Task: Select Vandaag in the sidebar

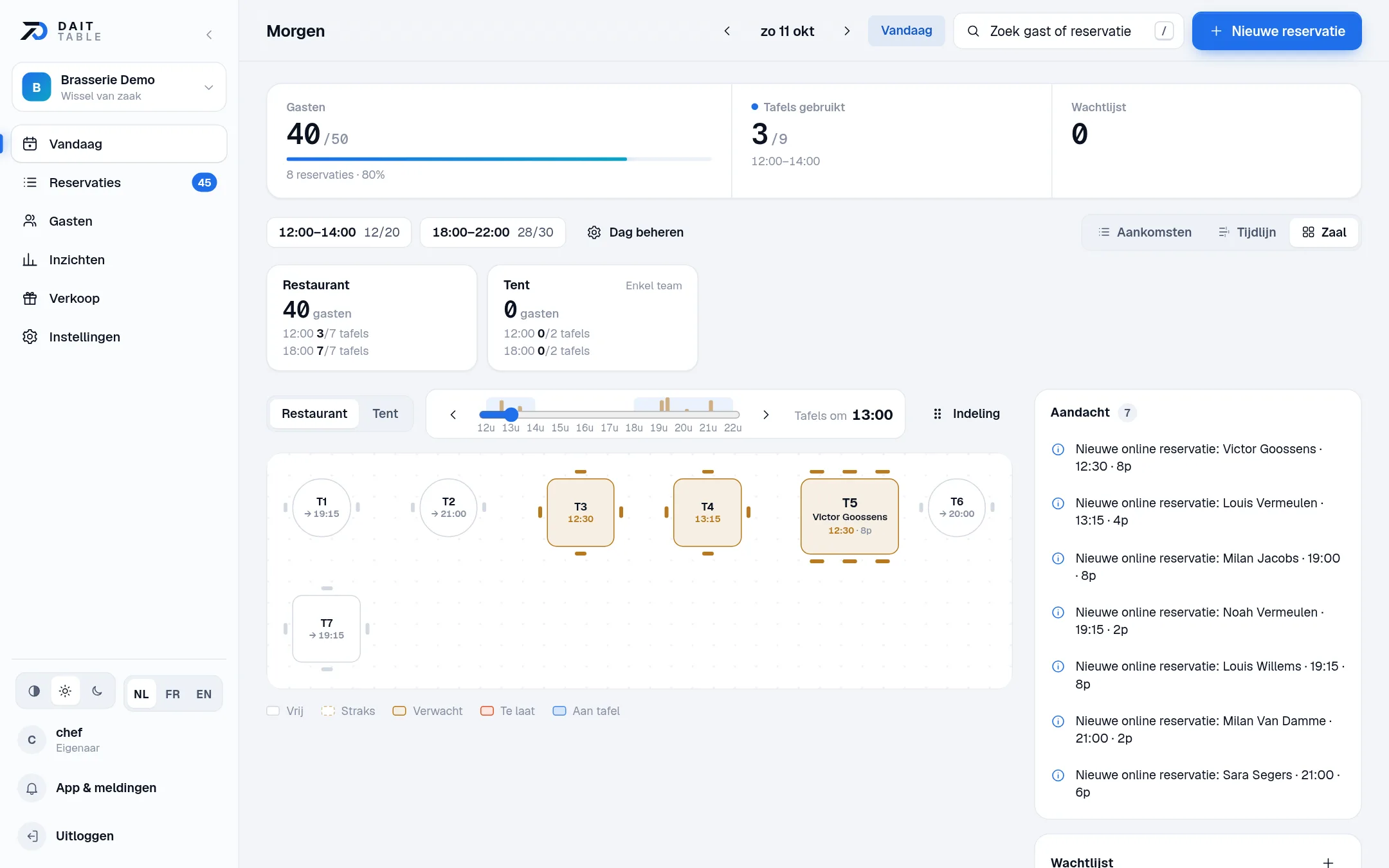Action: click(120, 144)
